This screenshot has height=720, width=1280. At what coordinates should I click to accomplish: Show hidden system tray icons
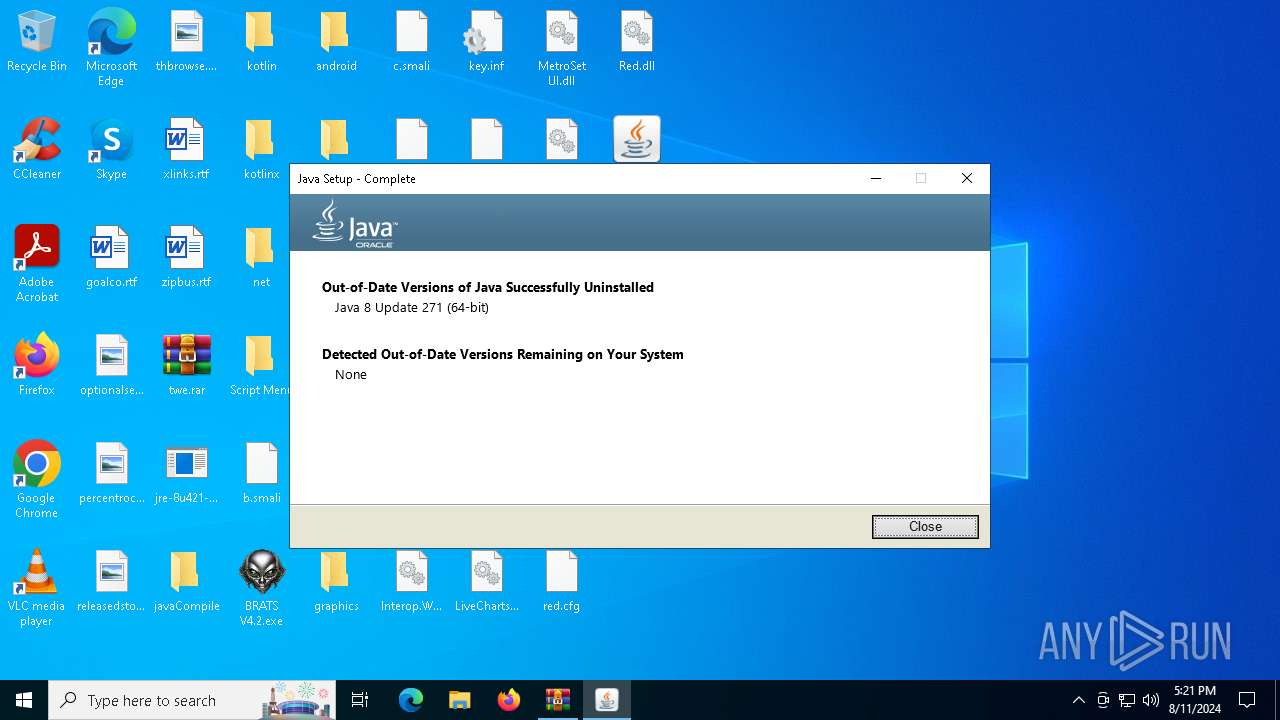point(1078,700)
